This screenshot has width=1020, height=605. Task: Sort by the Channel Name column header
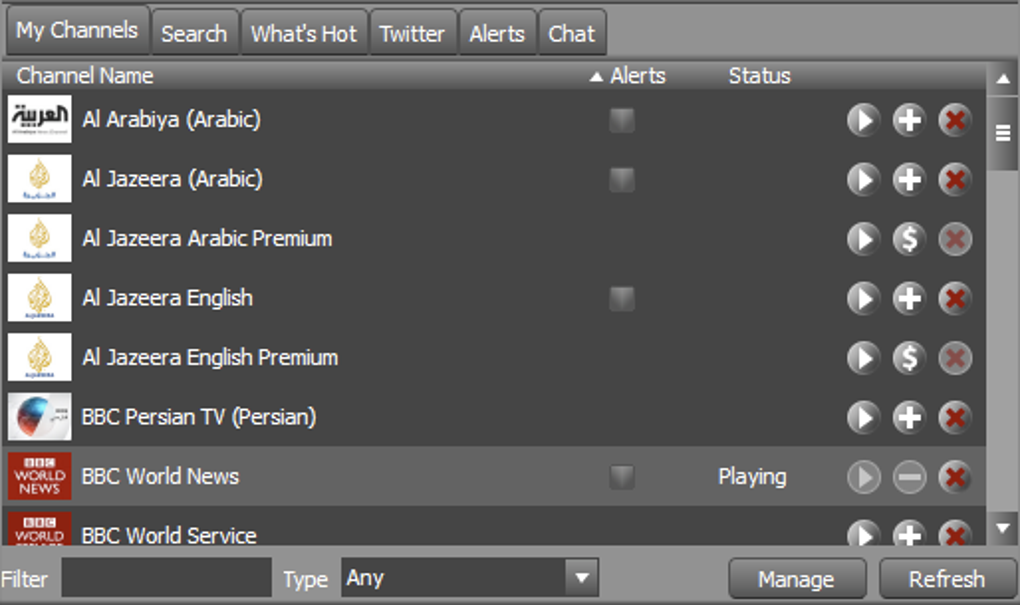click(85, 76)
